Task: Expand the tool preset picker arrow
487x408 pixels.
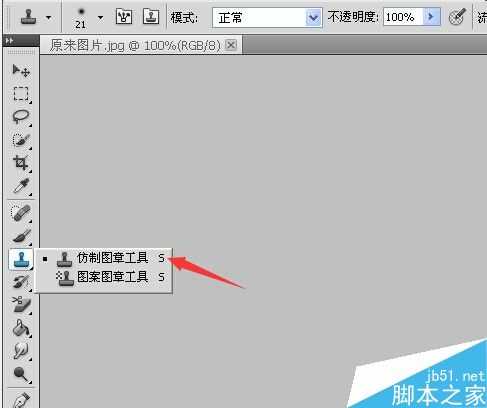Action: pos(49,17)
